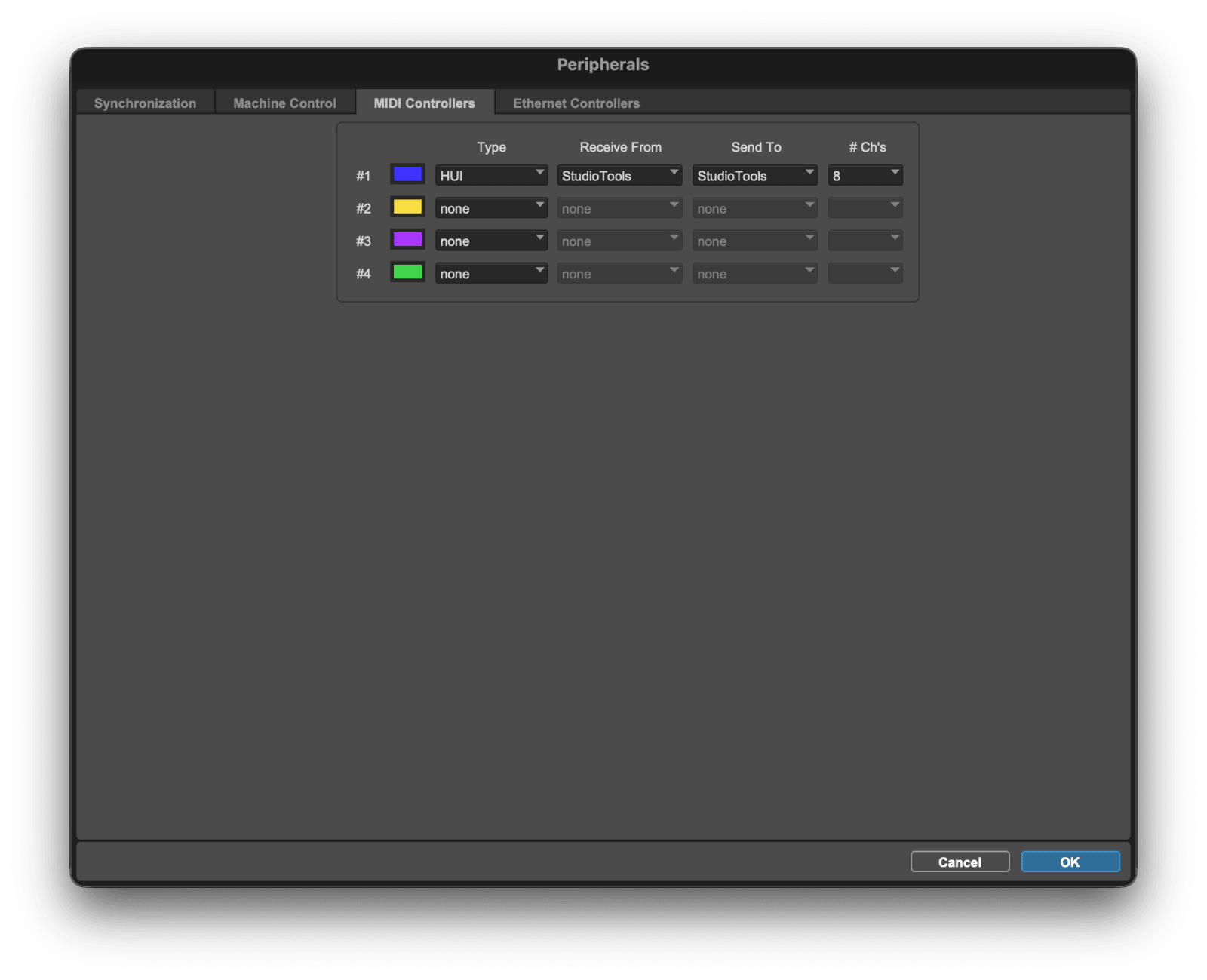Open Receive From dropdown in row #4

point(619,273)
